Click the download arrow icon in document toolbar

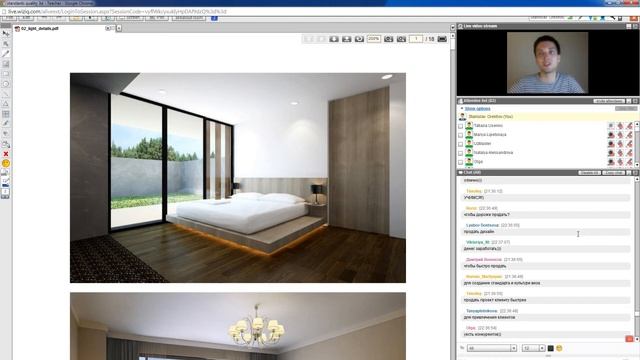tap(334, 39)
